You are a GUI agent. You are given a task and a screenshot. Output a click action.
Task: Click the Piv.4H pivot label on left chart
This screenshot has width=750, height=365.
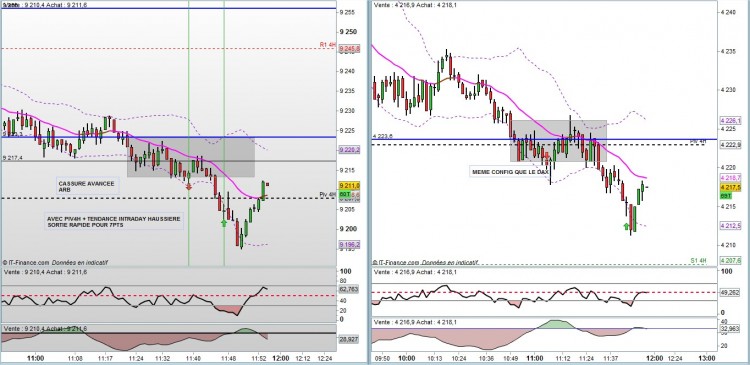pos(328,194)
